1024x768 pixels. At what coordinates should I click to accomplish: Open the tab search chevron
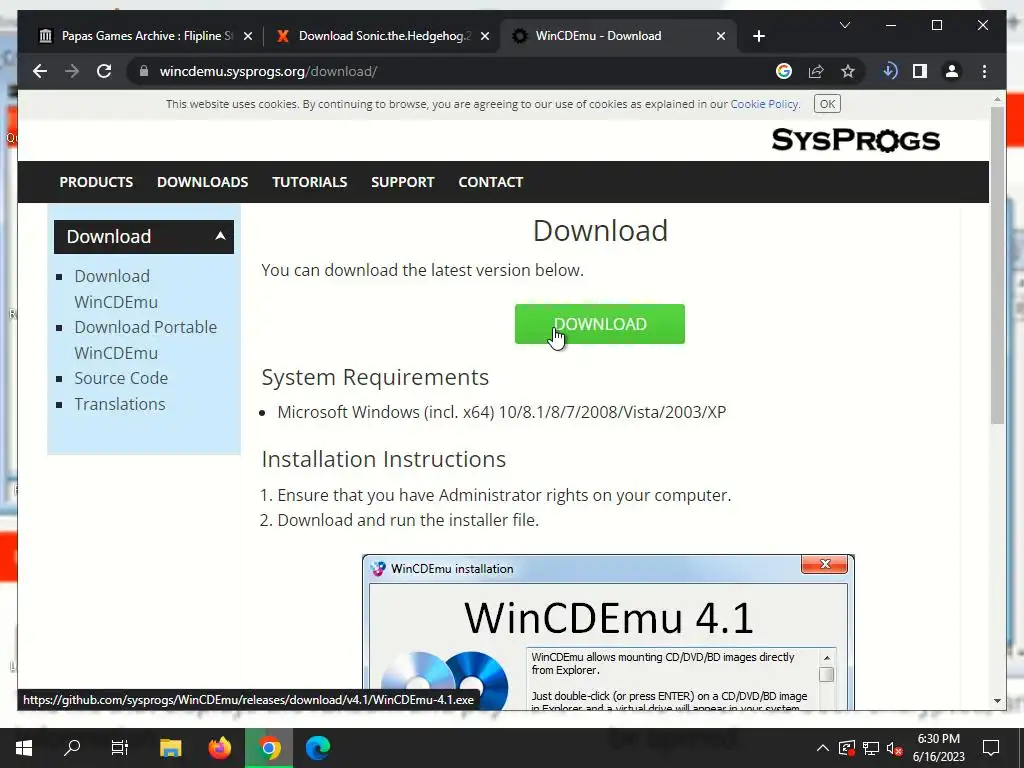point(844,25)
